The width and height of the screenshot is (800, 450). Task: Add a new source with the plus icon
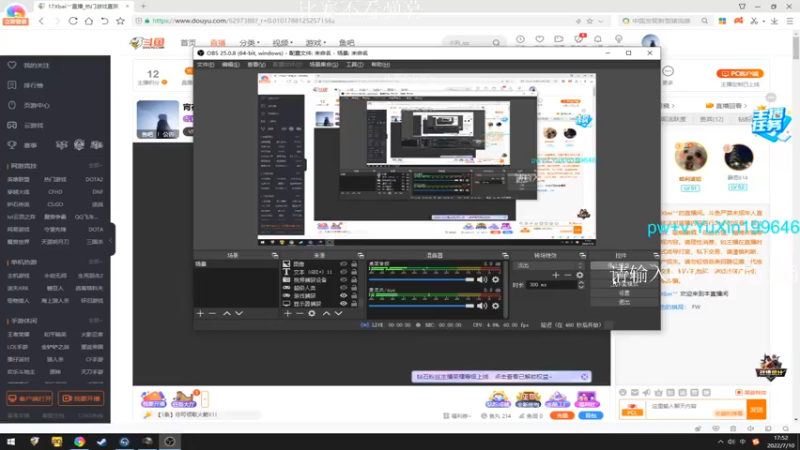click(287, 313)
